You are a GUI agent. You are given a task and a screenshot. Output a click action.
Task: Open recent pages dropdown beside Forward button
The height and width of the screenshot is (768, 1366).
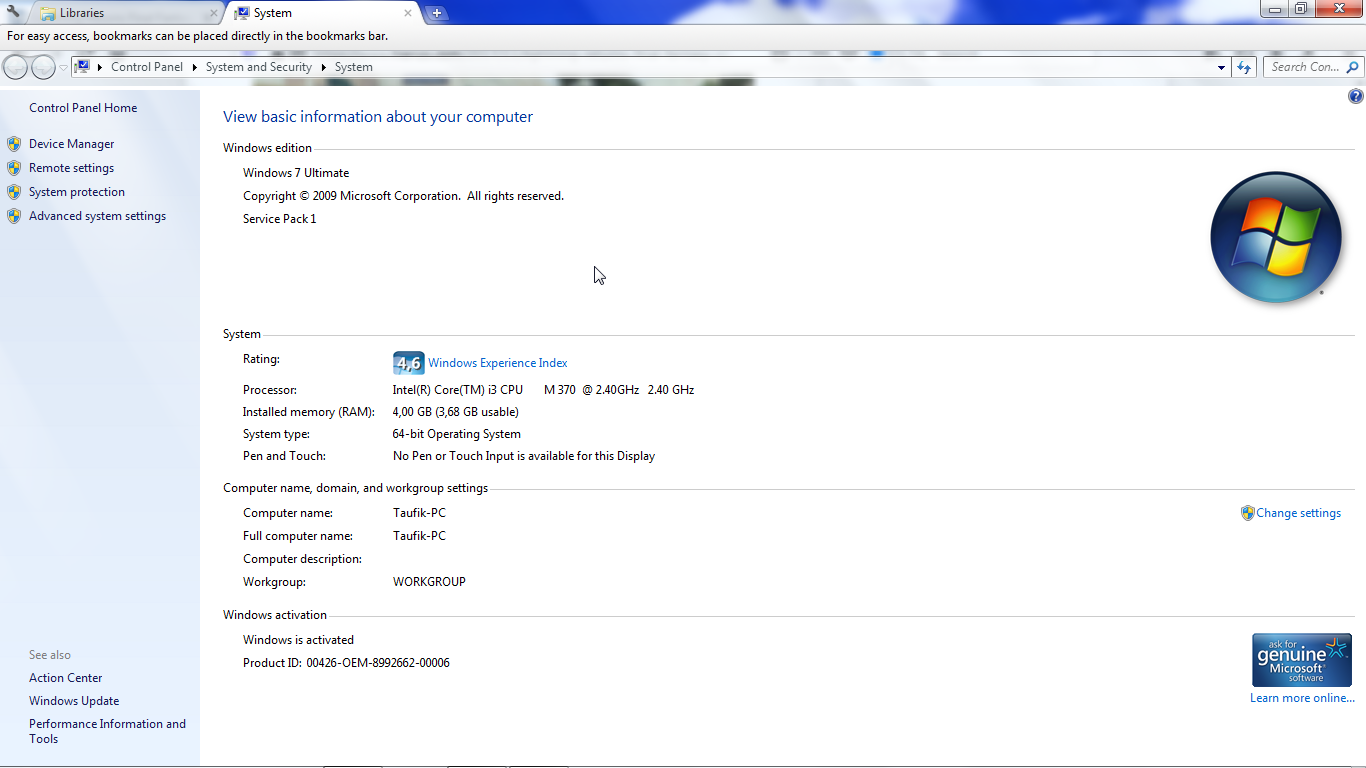click(x=63, y=67)
